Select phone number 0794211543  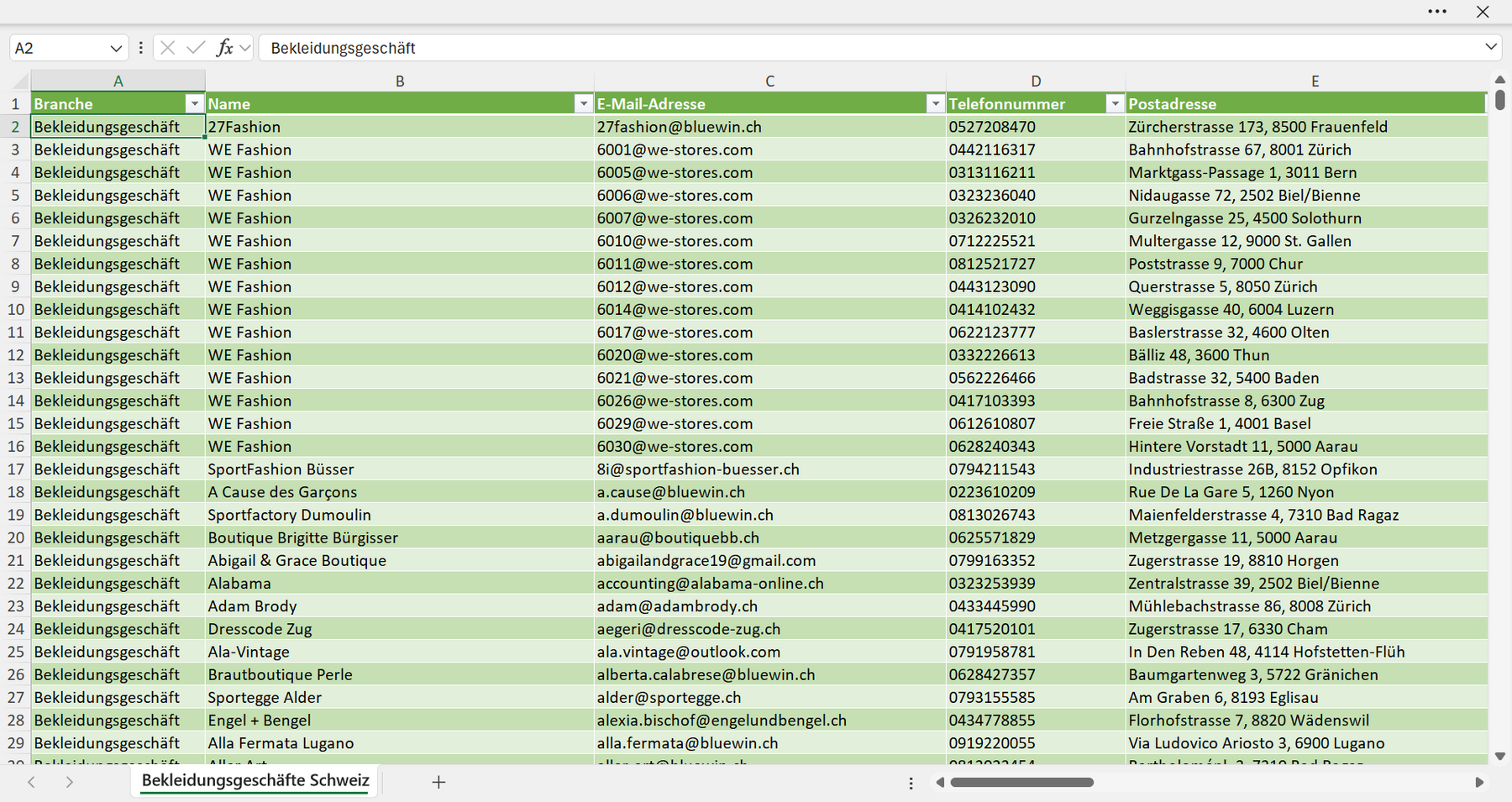point(1036,469)
